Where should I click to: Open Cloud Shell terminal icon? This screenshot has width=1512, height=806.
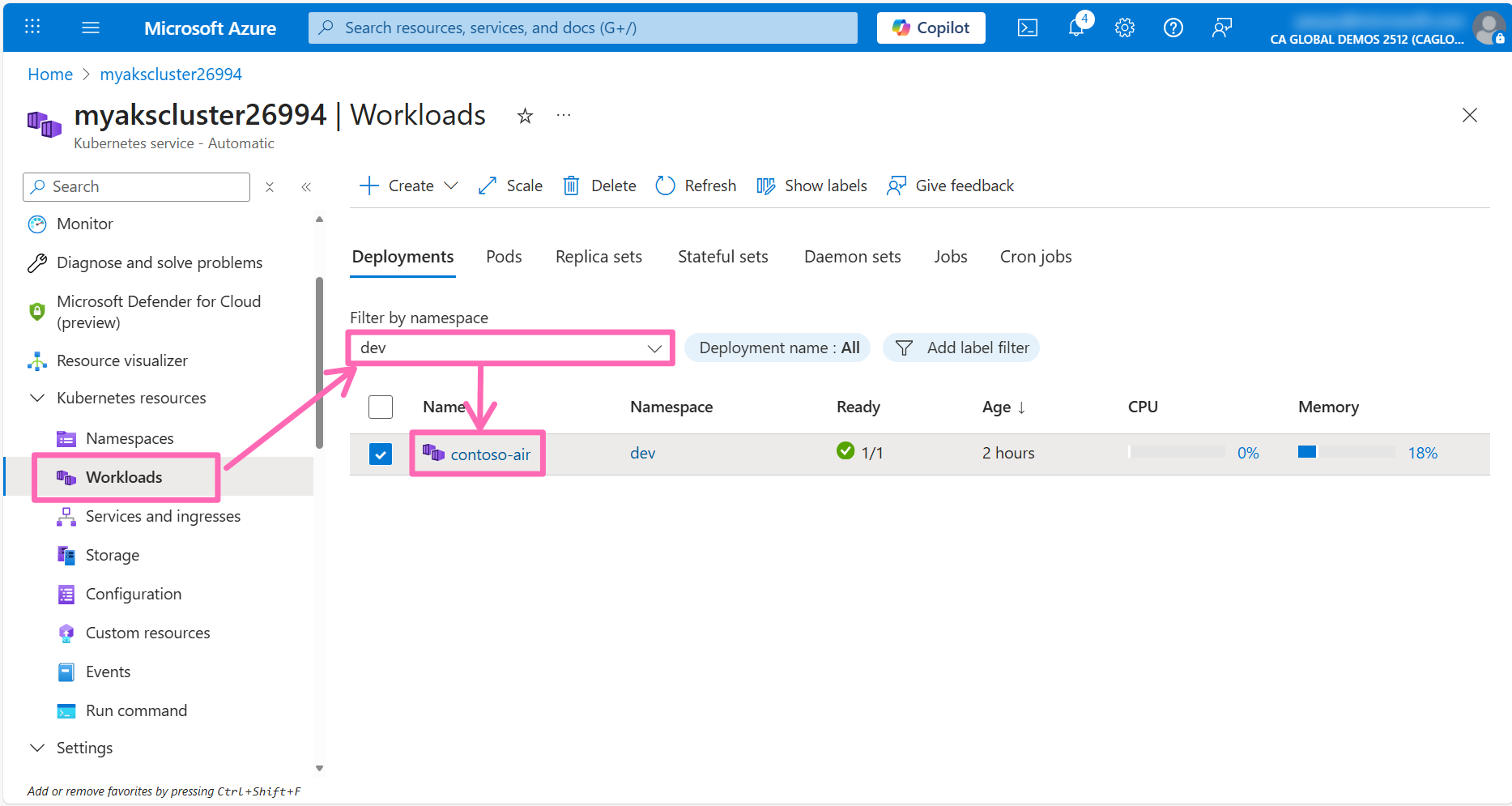click(1027, 28)
